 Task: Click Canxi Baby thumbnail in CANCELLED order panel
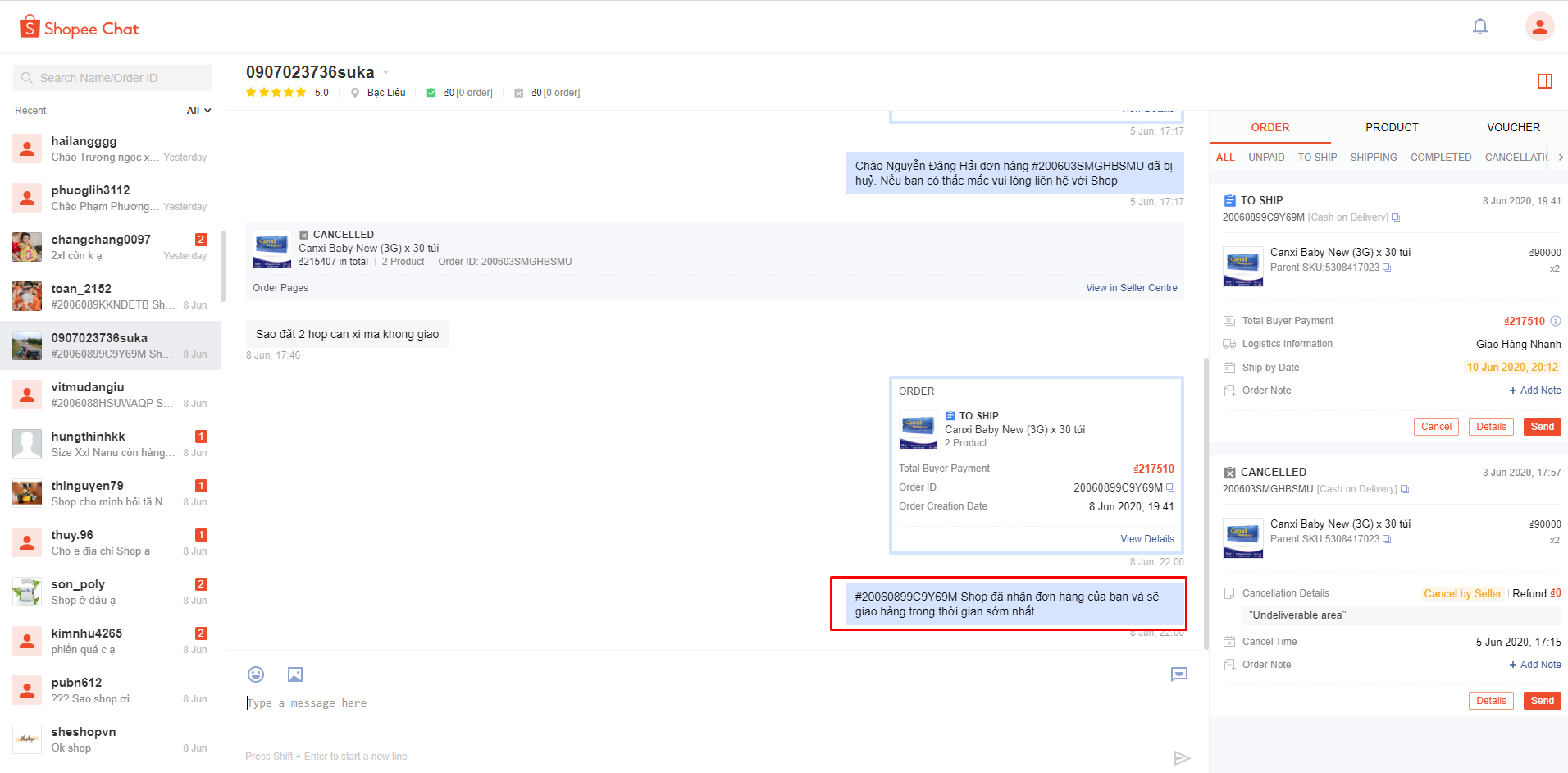(x=1242, y=538)
